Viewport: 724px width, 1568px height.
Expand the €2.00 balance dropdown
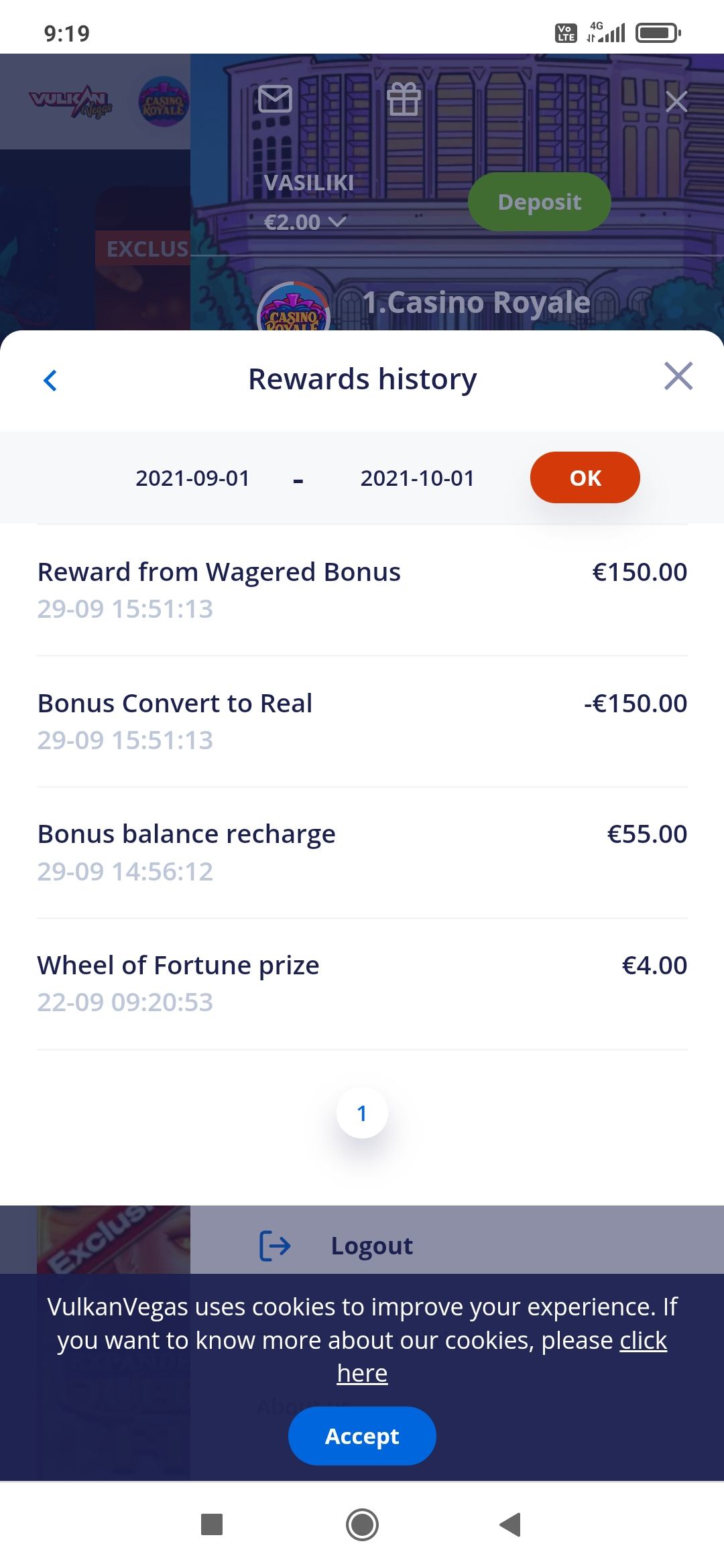tap(305, 222)
